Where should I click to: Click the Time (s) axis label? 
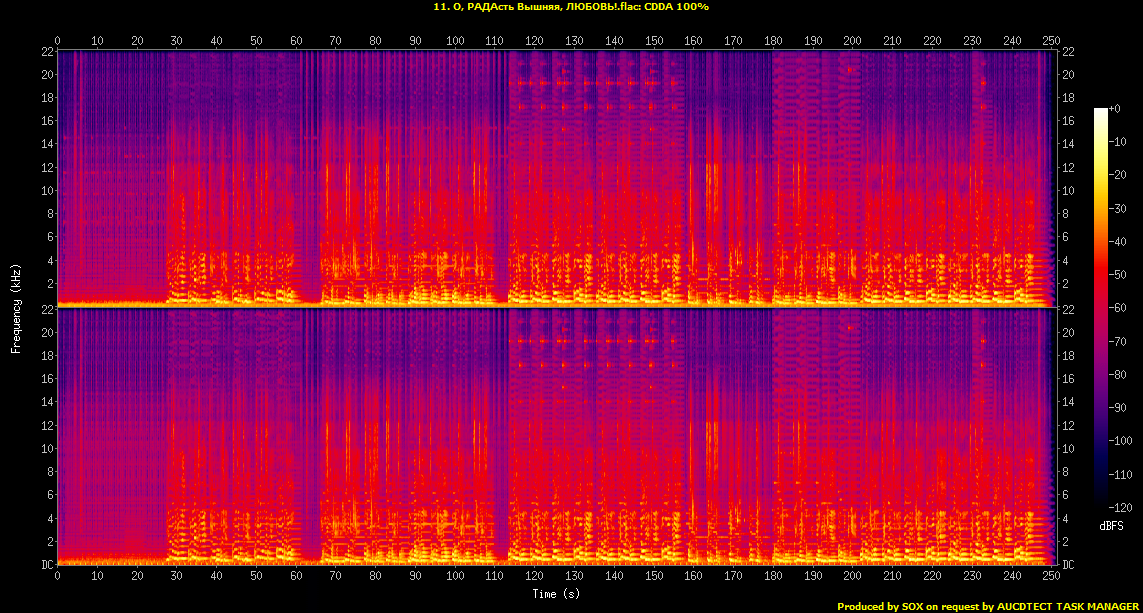click(557, 594)
